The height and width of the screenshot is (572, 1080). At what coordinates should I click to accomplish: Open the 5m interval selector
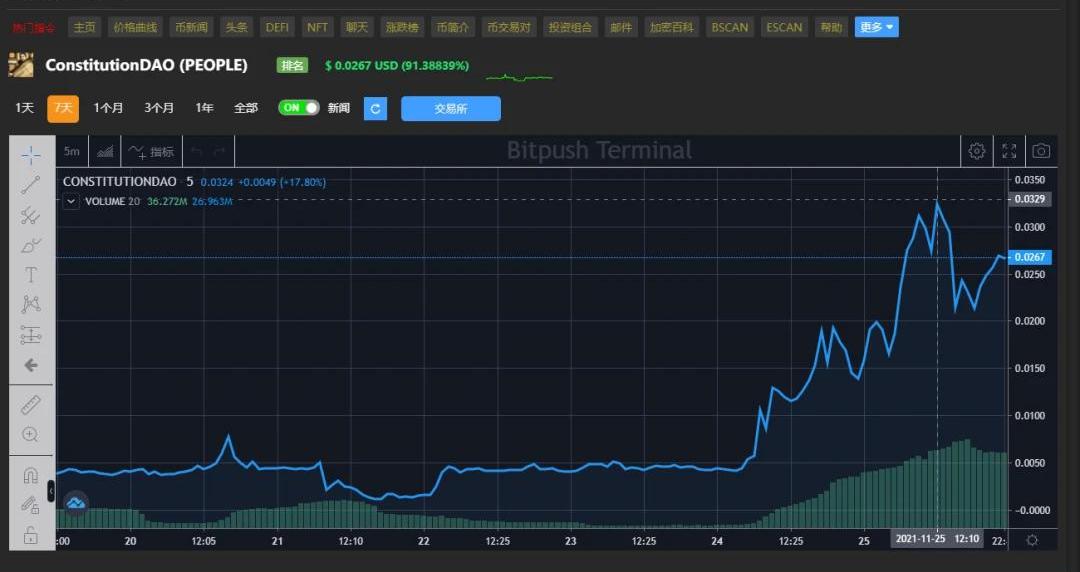72,152
